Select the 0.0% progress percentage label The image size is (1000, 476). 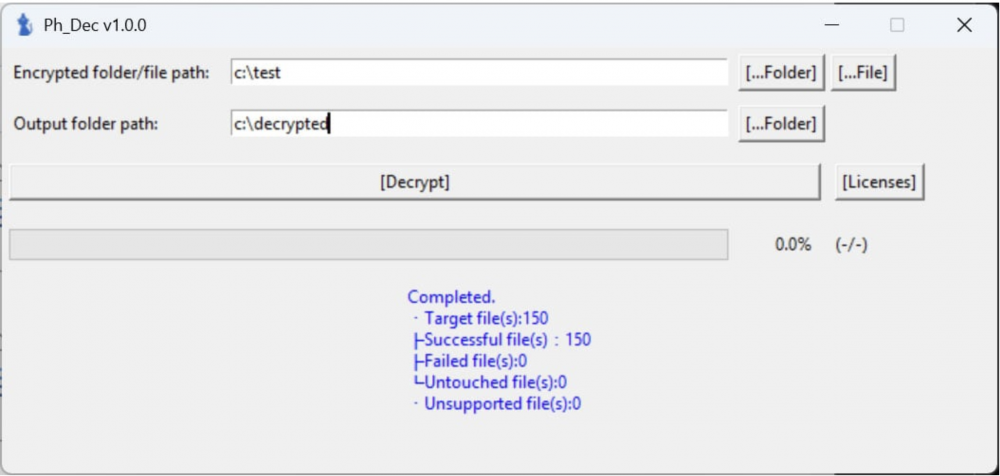793,244
